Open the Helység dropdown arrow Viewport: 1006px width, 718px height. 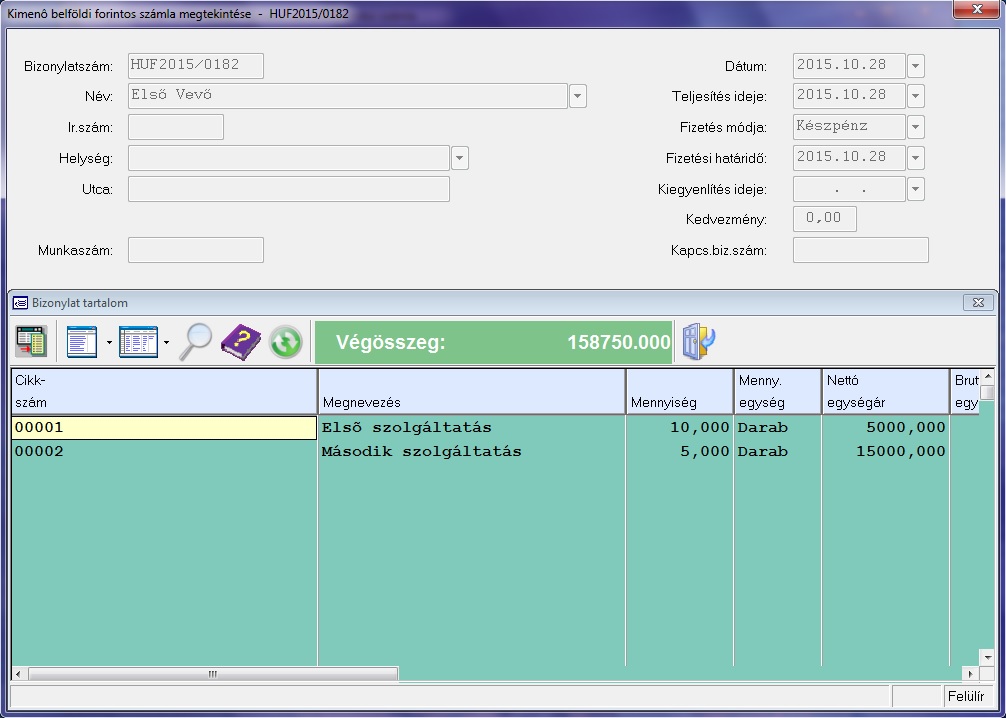[460, 158]
